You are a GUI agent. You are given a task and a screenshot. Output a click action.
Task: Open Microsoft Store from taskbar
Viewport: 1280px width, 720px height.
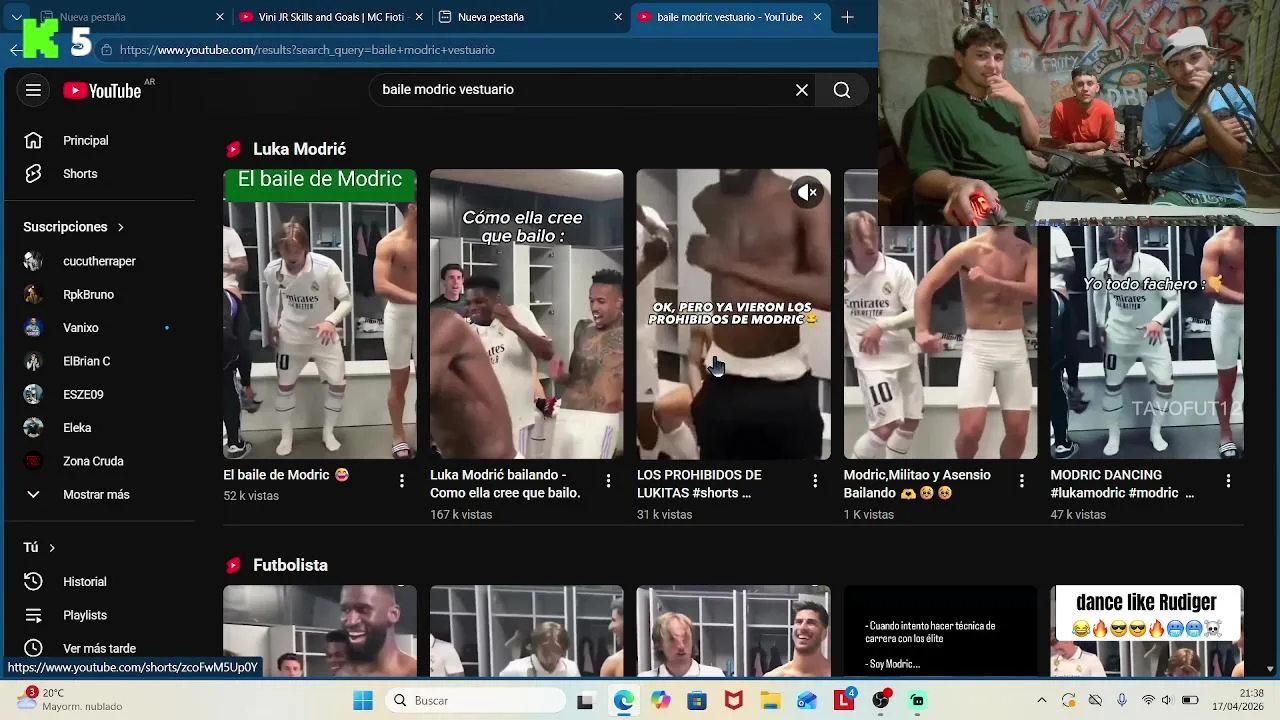697,701
